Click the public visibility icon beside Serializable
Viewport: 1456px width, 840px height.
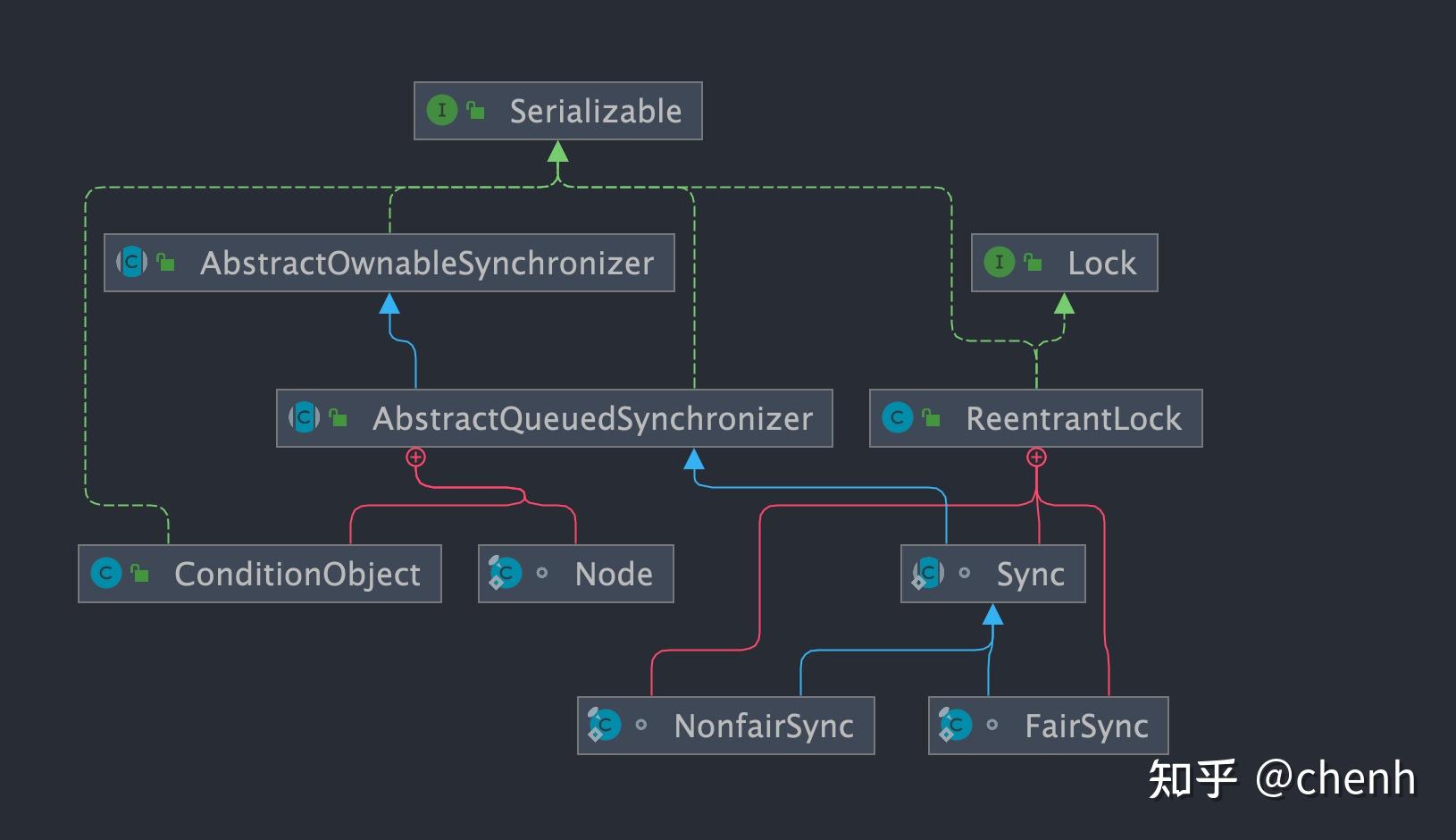tap(476, 110)
